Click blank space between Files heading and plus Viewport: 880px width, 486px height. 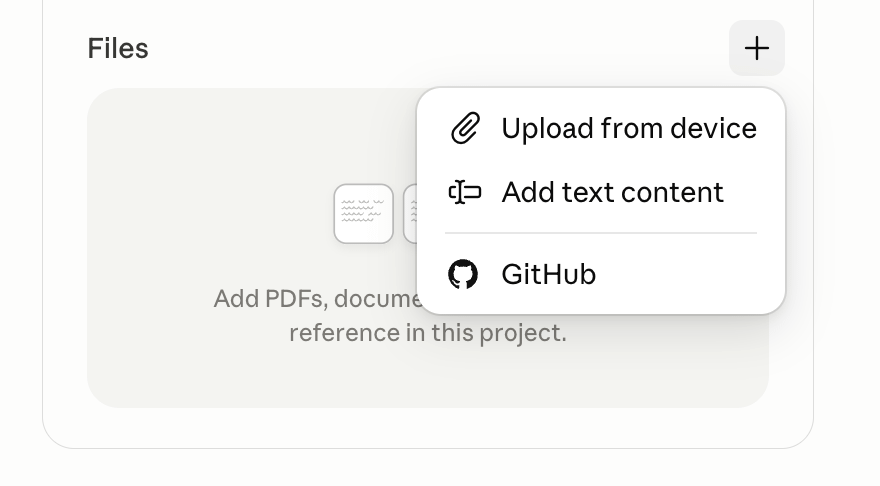click(438, 48)
